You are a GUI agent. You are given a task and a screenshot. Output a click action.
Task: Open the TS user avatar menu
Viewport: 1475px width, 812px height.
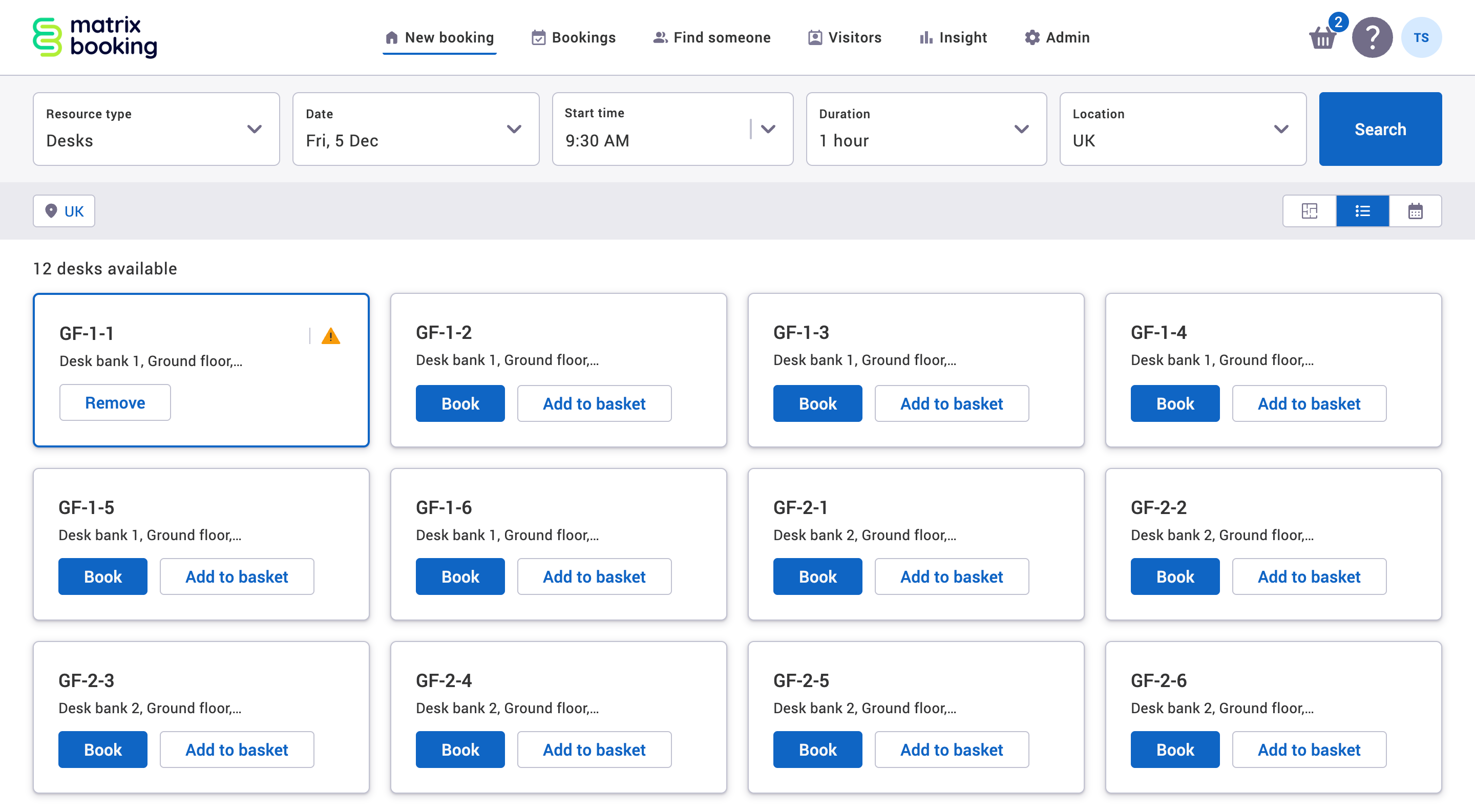click(1421, 38)
